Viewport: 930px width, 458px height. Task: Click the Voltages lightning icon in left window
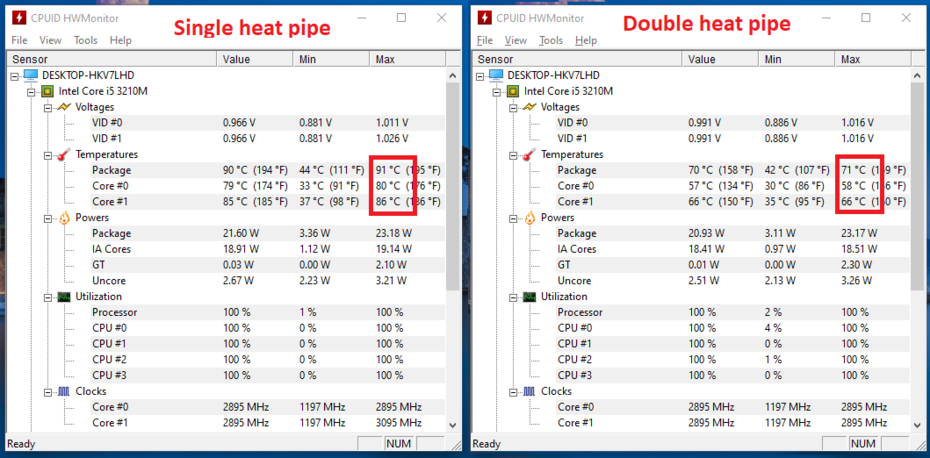click(x=63, y=107)
